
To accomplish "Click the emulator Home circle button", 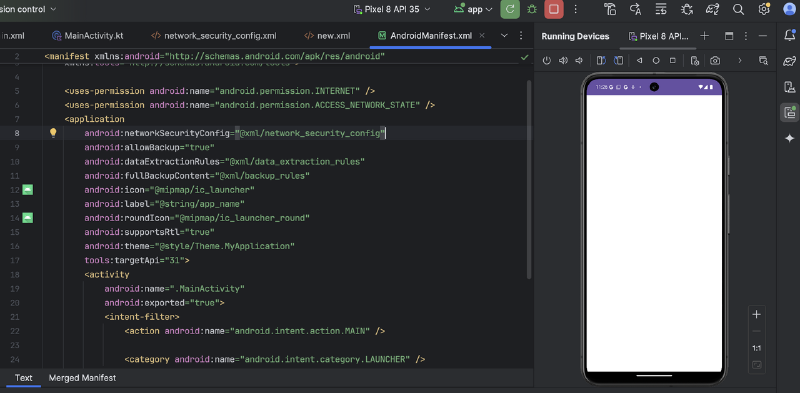I will click(656, 61).
